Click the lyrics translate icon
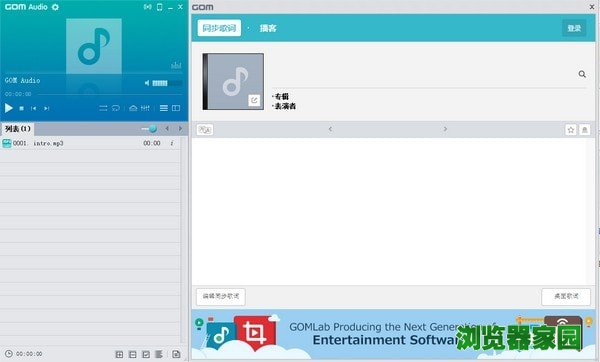This screenshot has width=600, height=362. pyautogui.click(x=205, y=130)
